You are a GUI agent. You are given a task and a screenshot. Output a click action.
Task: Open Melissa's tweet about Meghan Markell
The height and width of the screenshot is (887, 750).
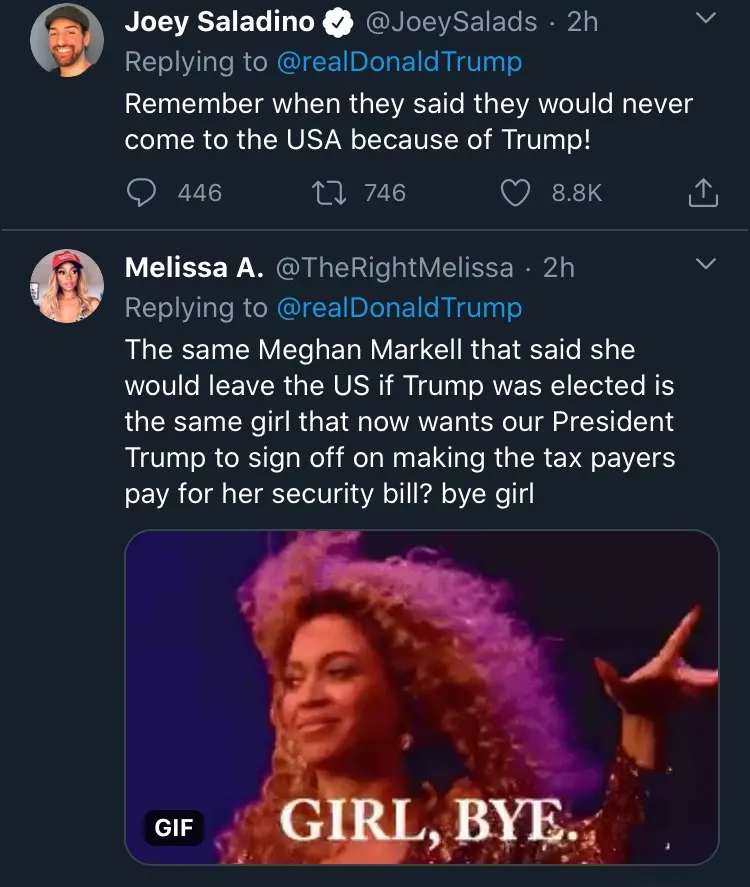pos(399,420)
